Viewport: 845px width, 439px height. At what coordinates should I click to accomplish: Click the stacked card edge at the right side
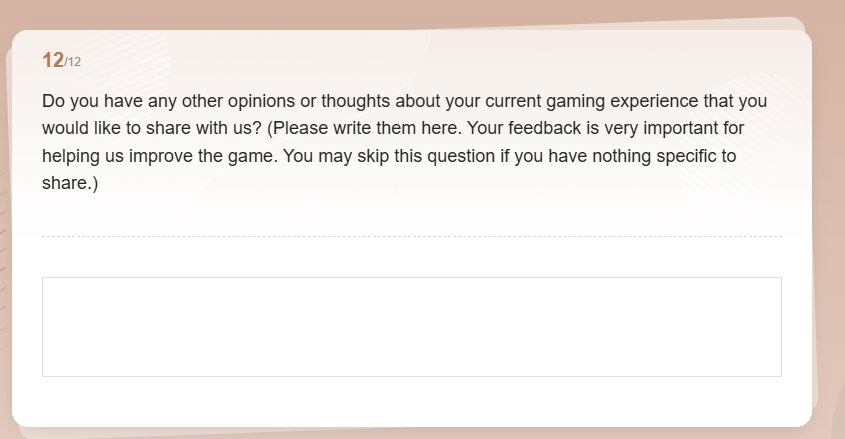815,215
